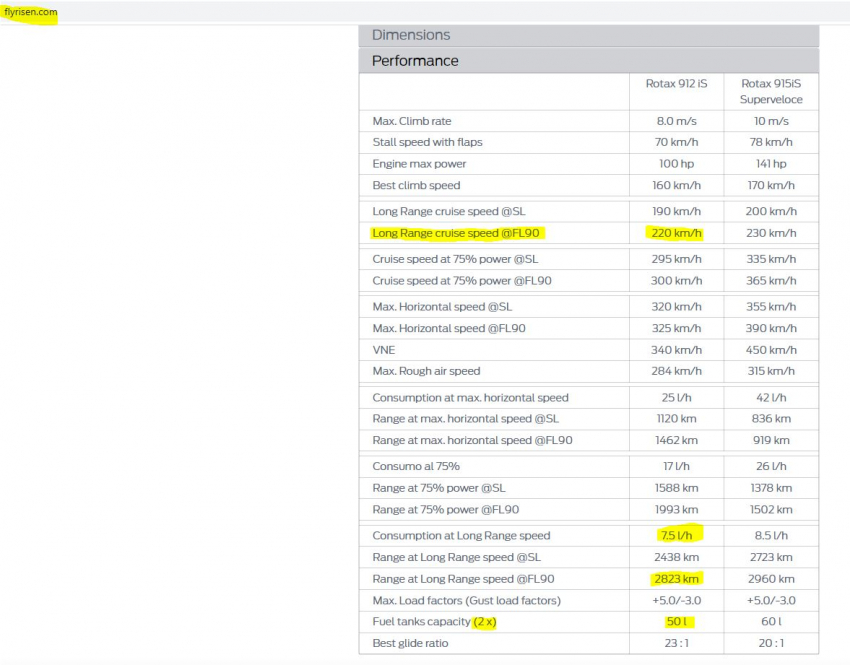850x665 pixels.
Task: Click the 295 km/h cruise value
Action: coord(676,260)
